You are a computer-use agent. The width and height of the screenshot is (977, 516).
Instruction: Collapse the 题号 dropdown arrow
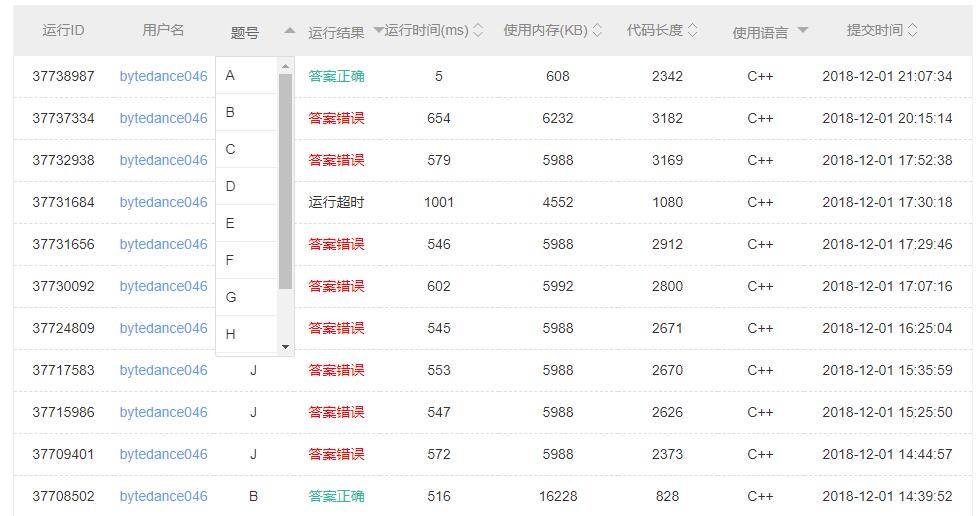tap(289, 31)
